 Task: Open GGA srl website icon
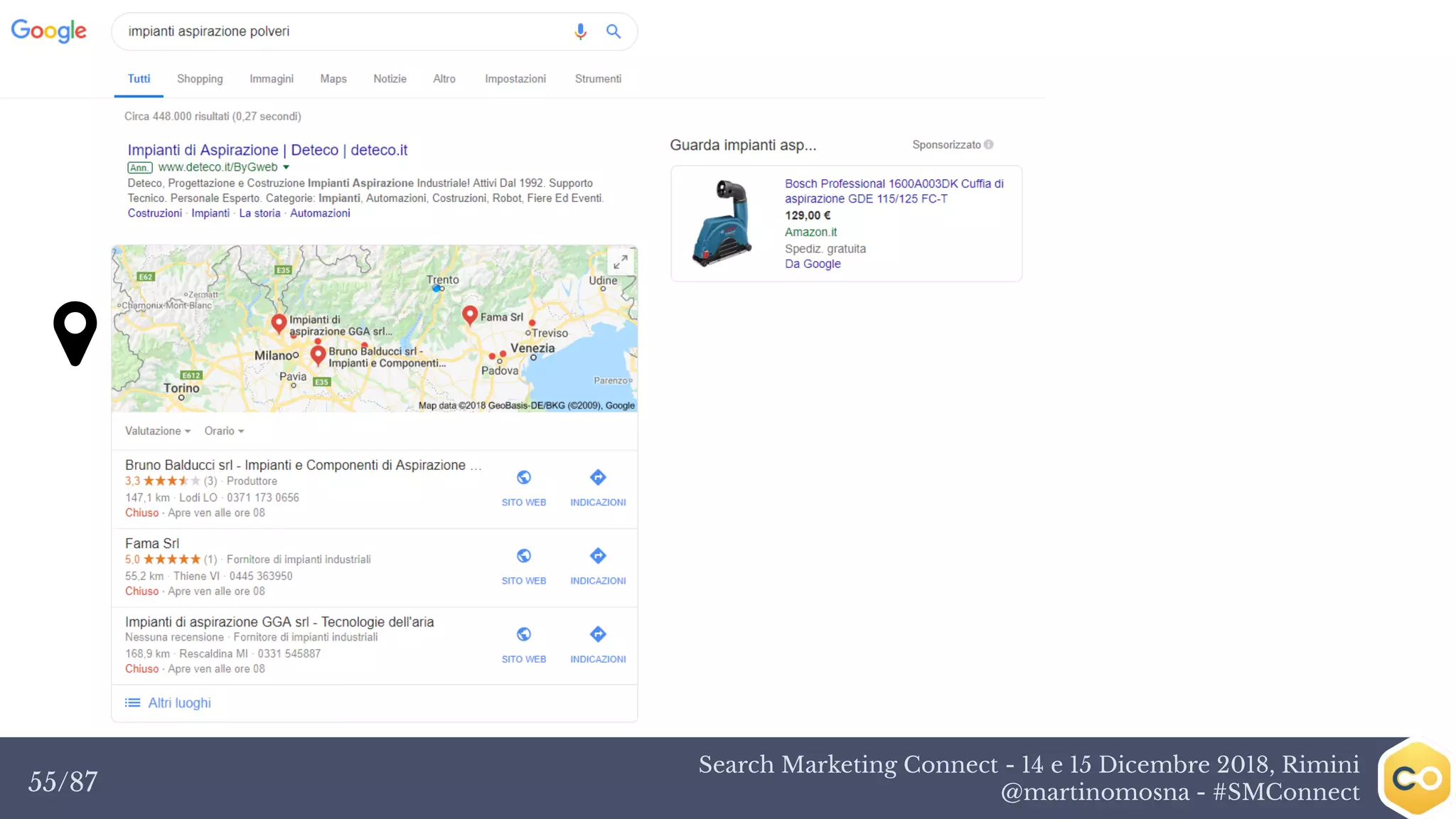coord(524,634)
